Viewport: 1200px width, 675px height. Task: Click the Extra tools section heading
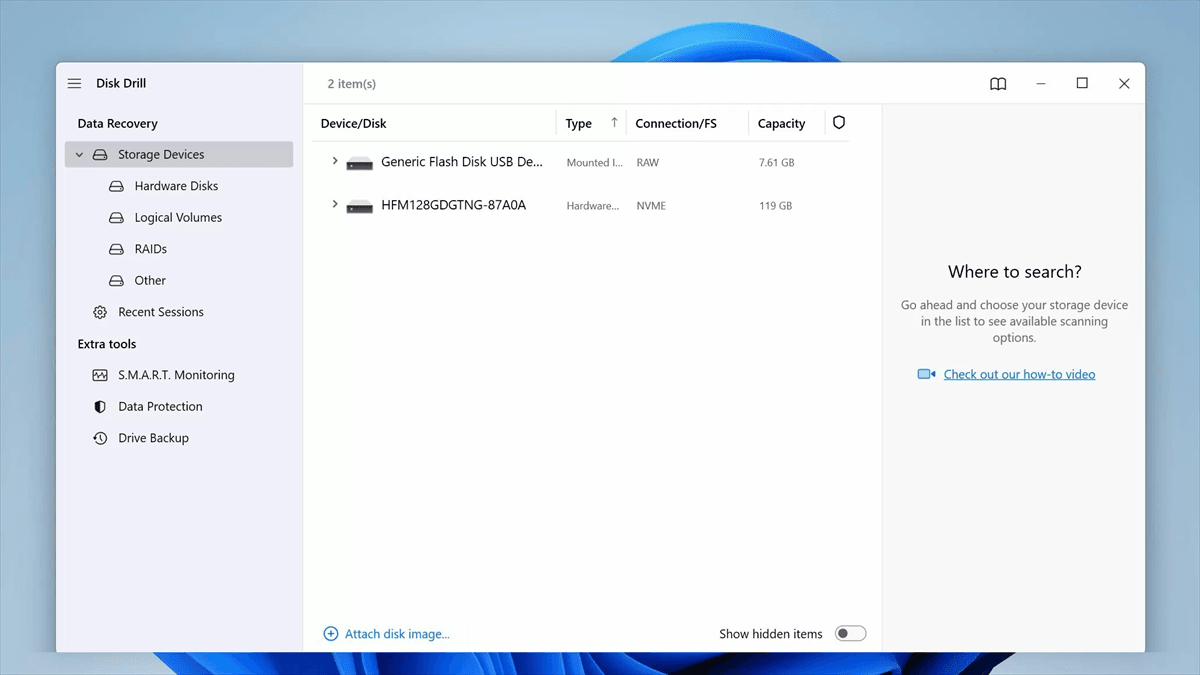tap(107, 344)
